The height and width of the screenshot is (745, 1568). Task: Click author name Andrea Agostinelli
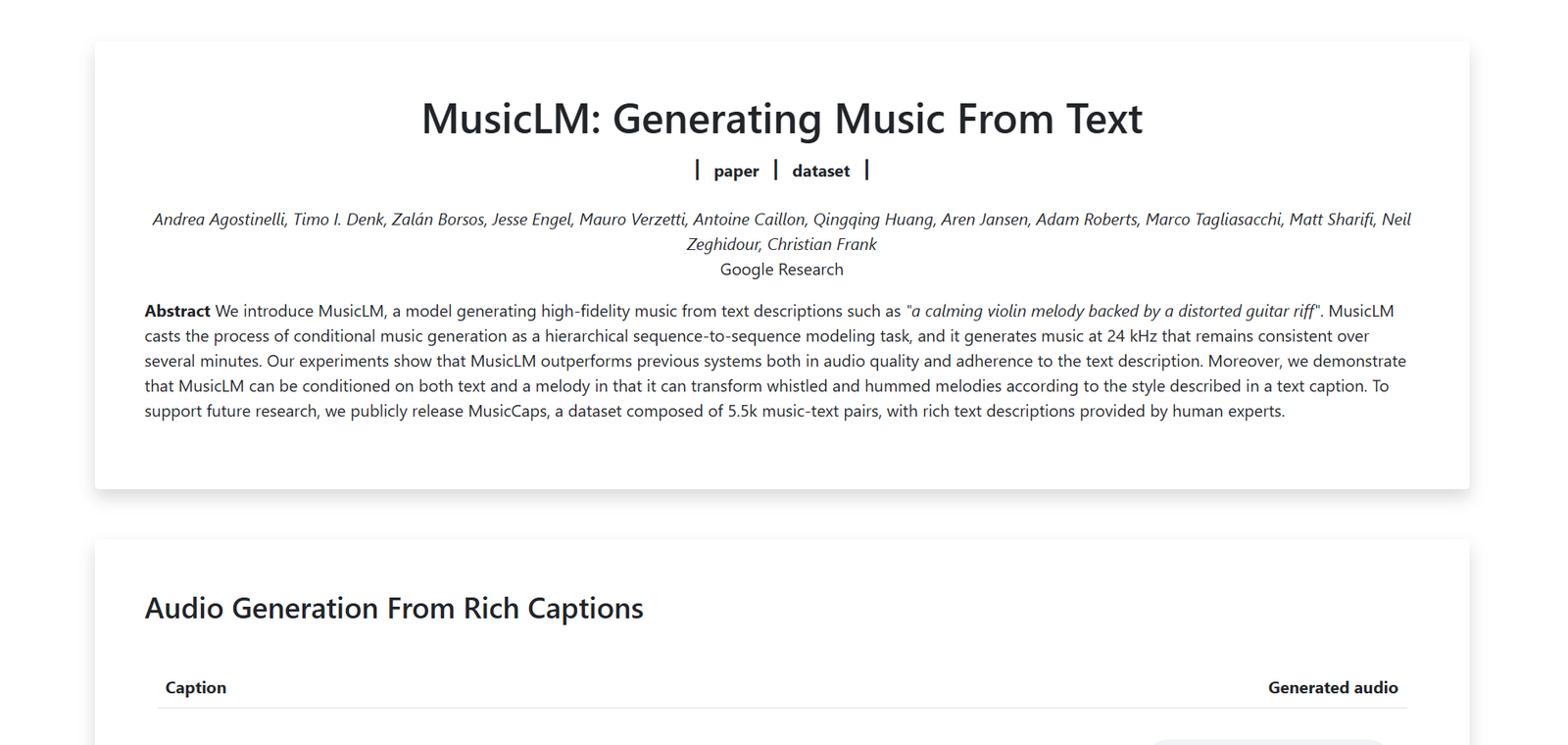click(219, 220)
